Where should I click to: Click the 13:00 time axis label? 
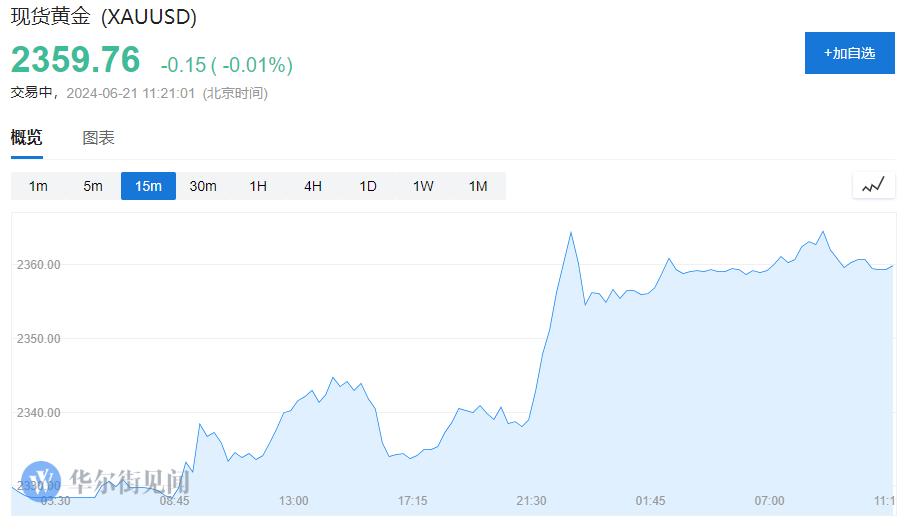pyautogui.click(x=293, y=501)
